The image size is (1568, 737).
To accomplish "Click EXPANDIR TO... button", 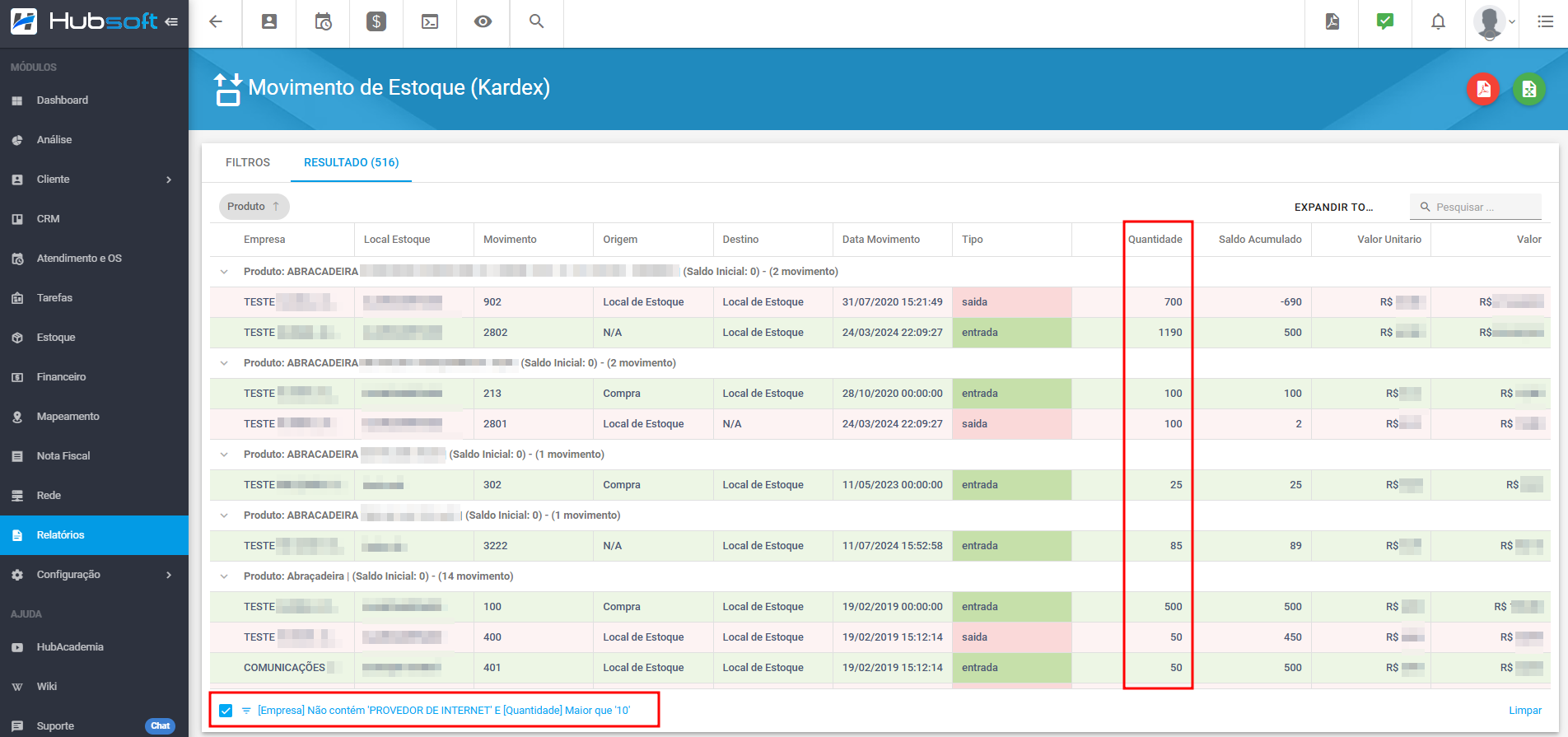I will [1333, 207].
